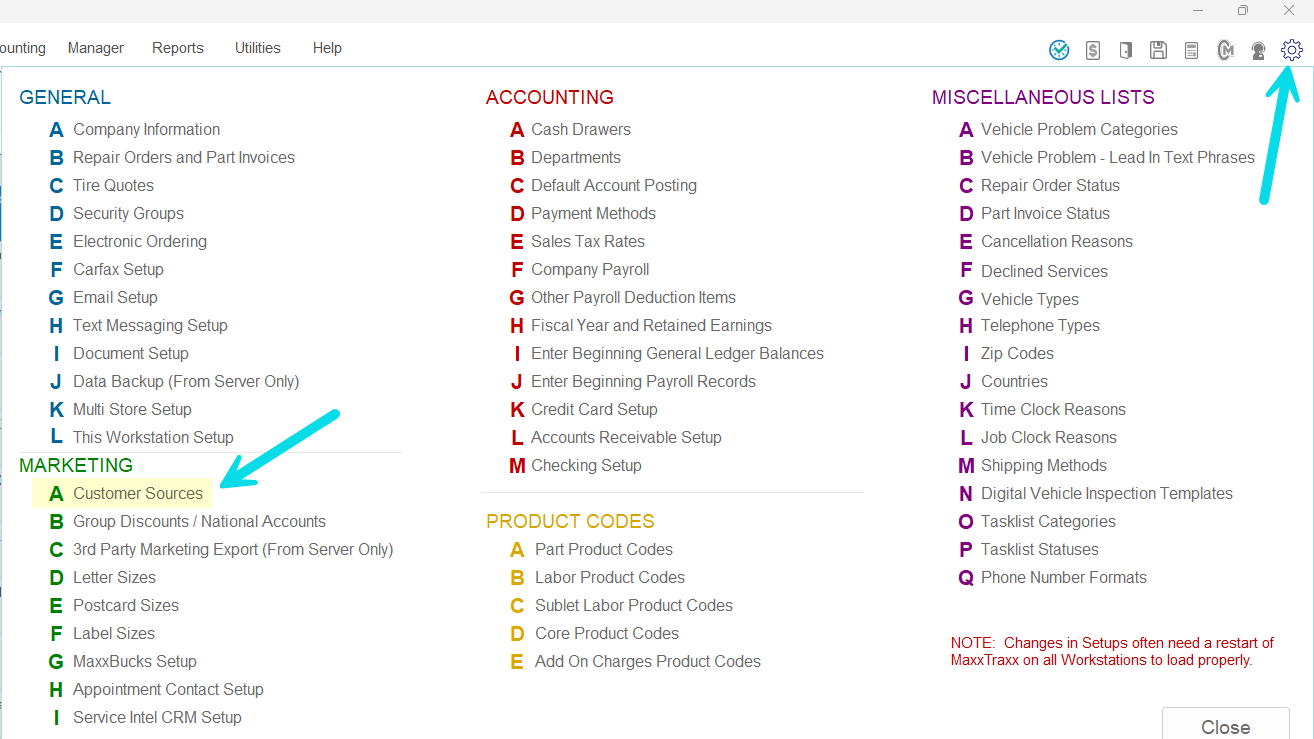Select Sales Tax Rates in Accounting

coord(587,241)
